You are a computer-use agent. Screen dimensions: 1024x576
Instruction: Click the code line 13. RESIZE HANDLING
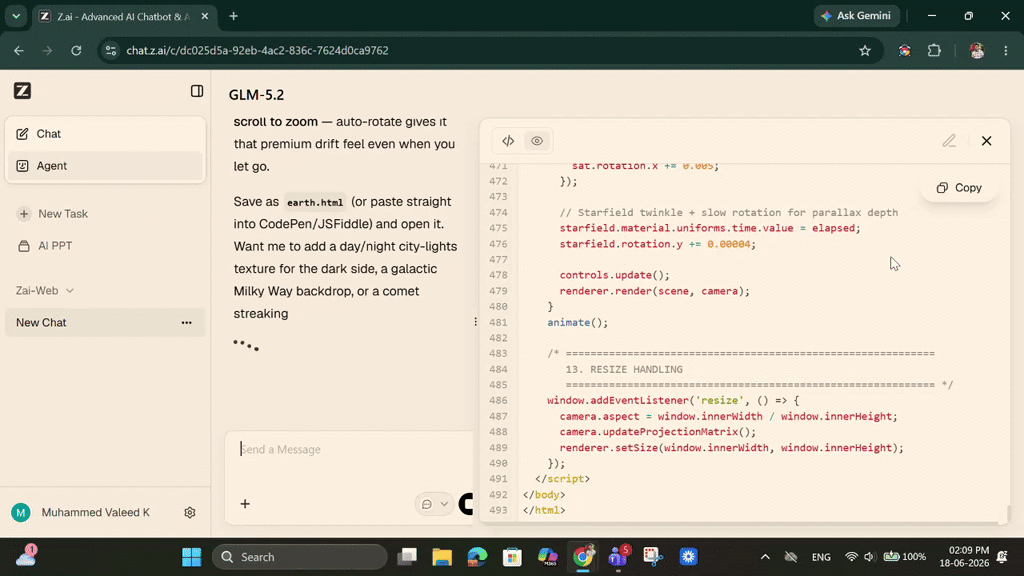[x=624, y=370]
